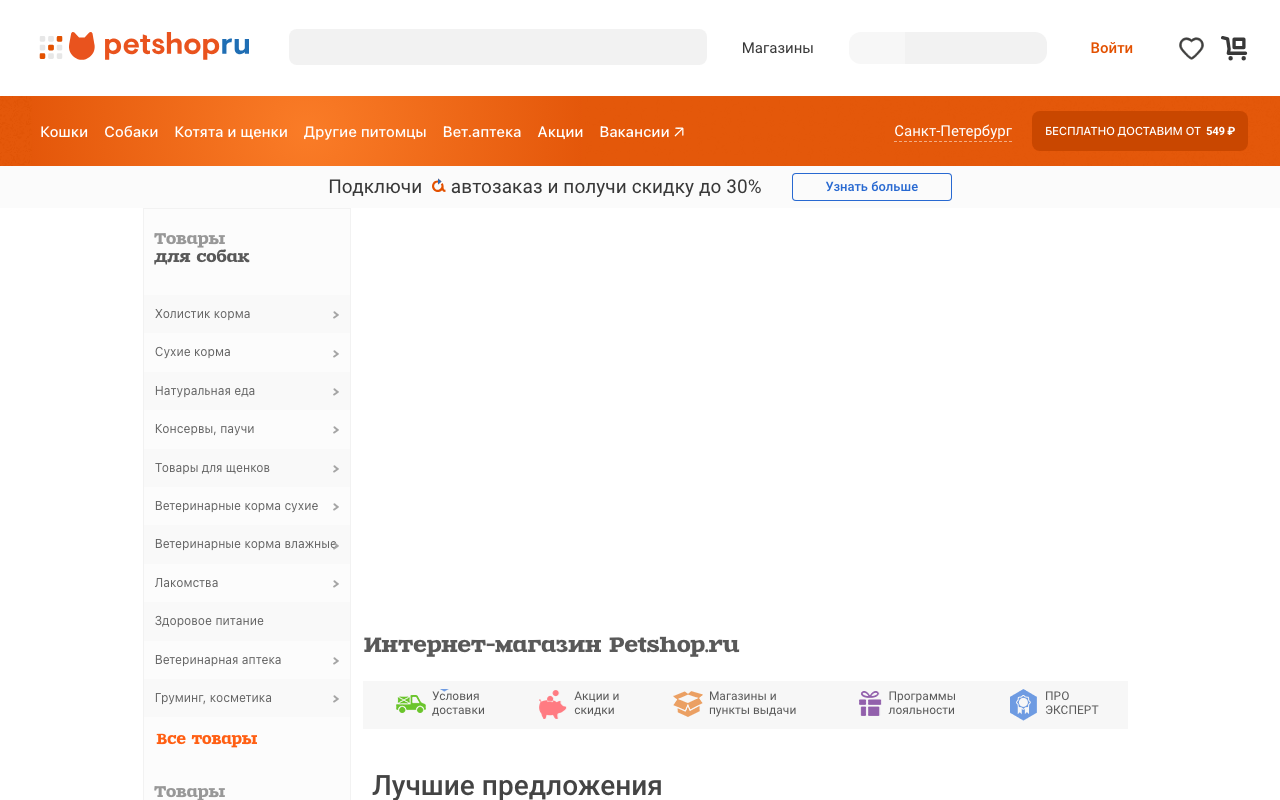The image size is (1280, 800).
Task: Open the favorites heart icon
Action: tap(1191, 48)
